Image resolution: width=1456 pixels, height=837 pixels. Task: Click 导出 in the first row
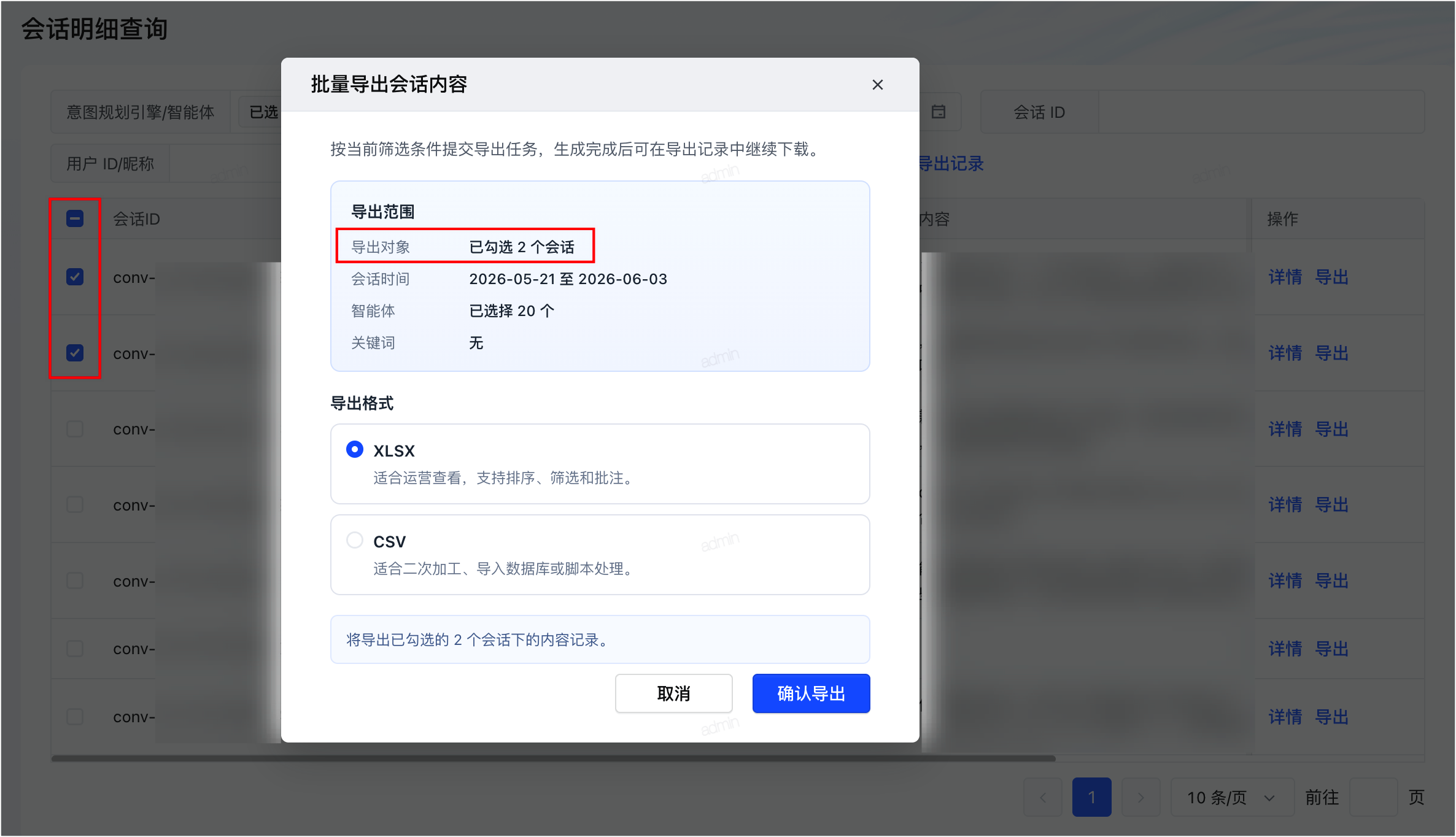pos(1332,277)
